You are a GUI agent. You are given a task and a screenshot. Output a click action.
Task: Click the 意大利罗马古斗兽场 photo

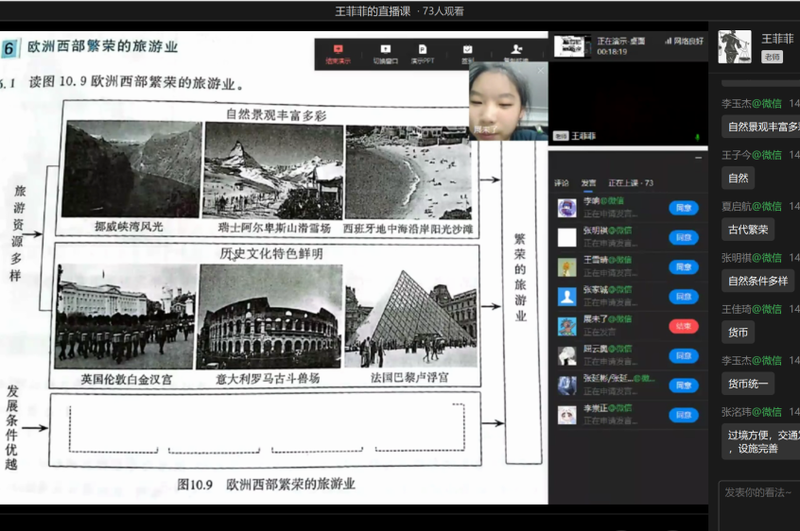click(x=270, y=316)
